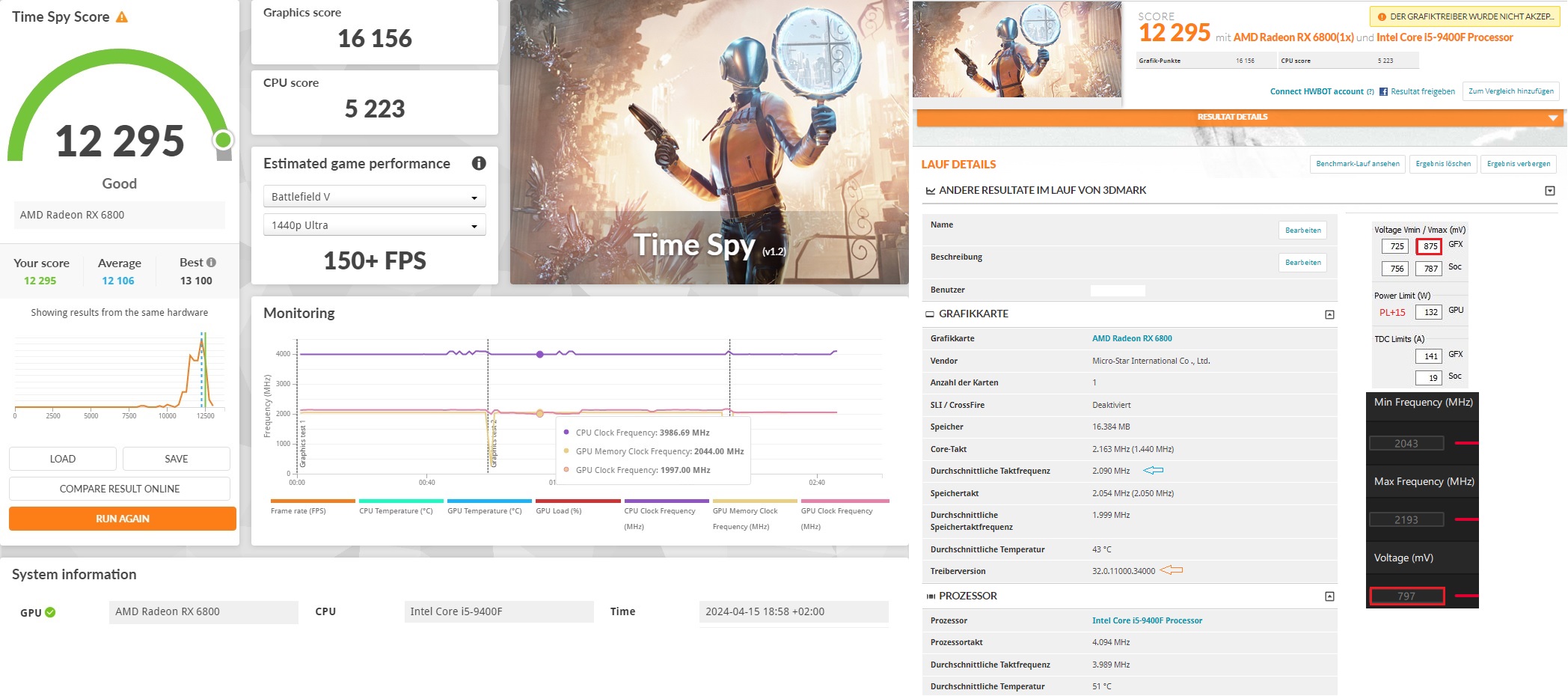Click the SAVE button

tap(177, 459)
